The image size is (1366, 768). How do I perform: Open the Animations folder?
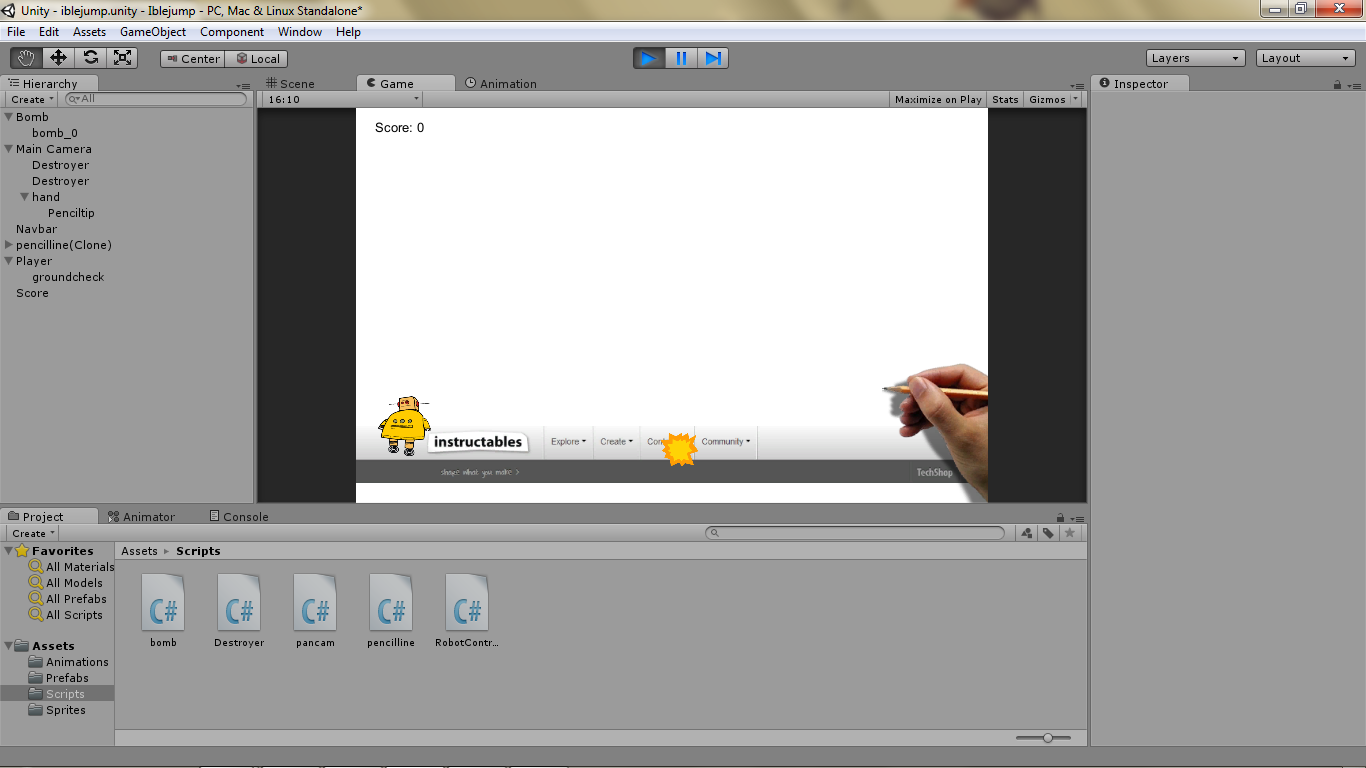click(69, 662)
